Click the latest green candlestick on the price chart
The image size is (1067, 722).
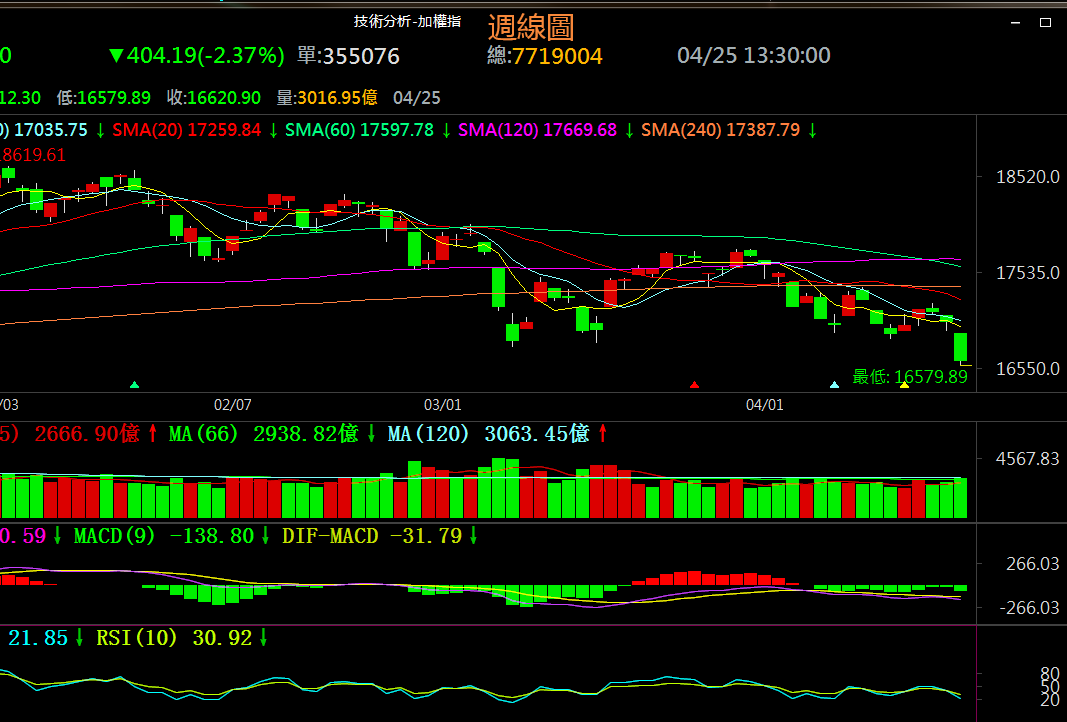pos(961,347)
